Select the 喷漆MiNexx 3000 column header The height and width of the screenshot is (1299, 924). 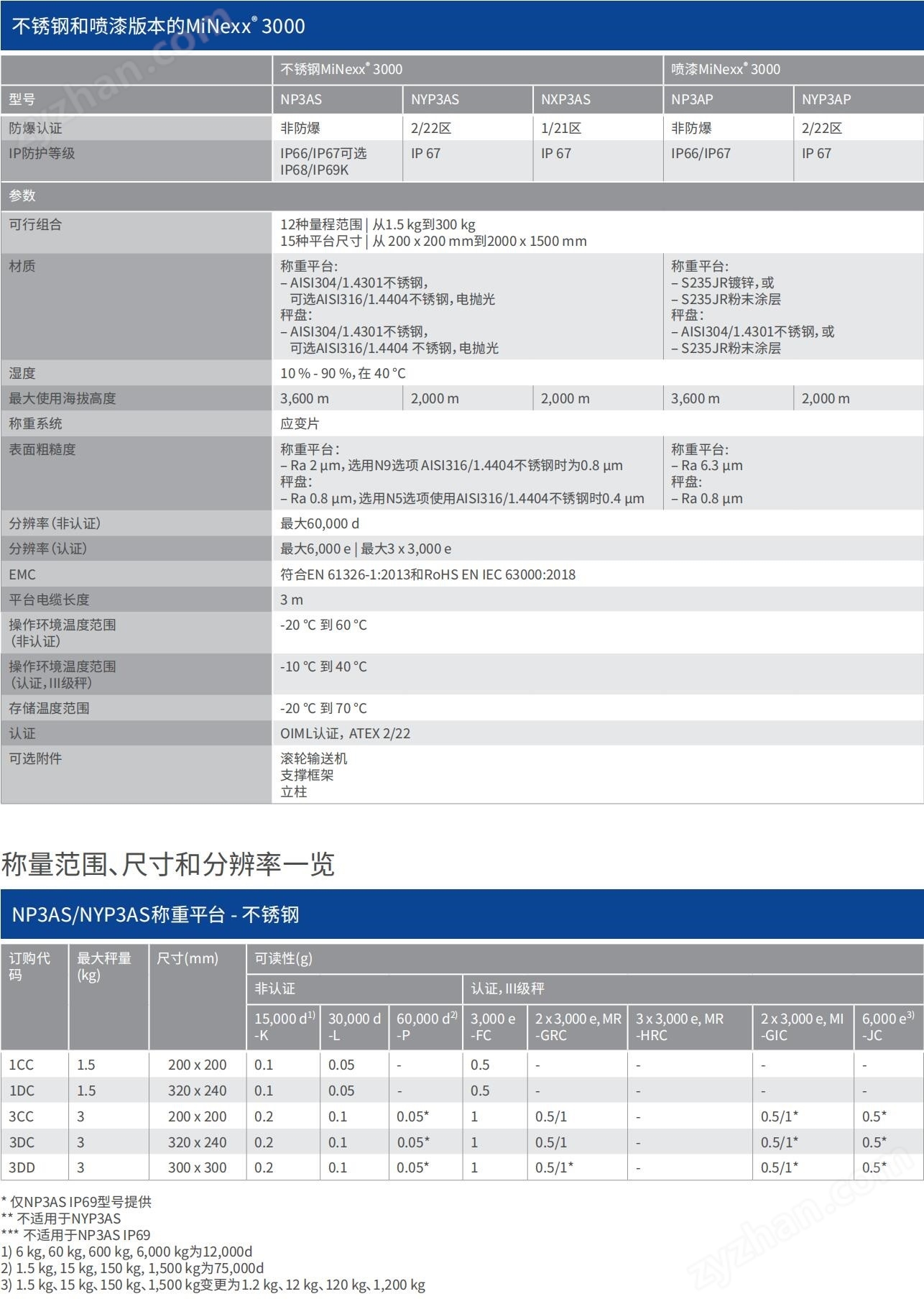(793, 69)
